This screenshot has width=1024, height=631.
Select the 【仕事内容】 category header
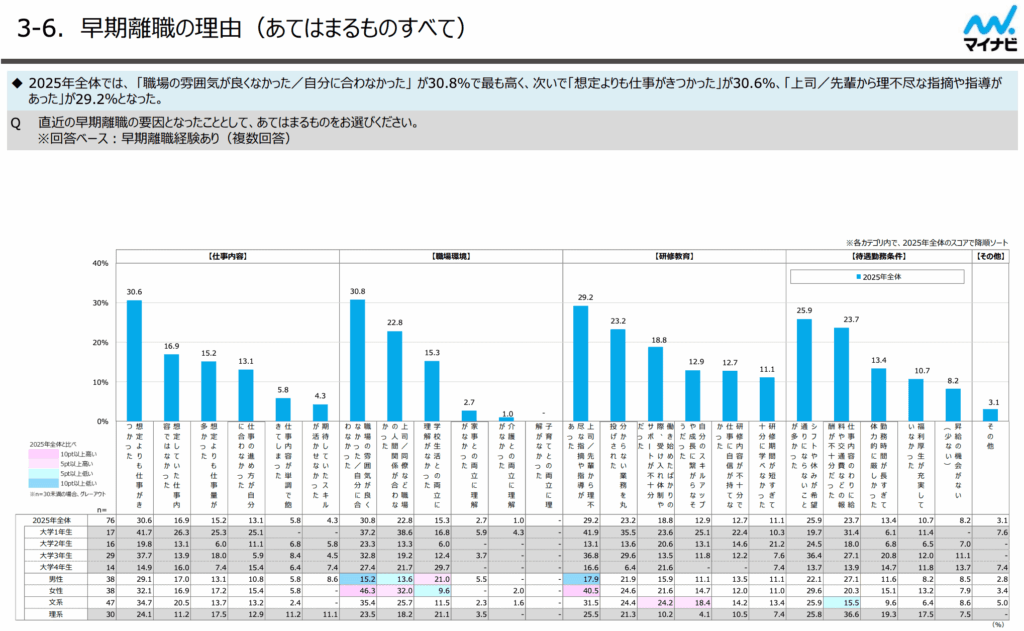point(228,256)
